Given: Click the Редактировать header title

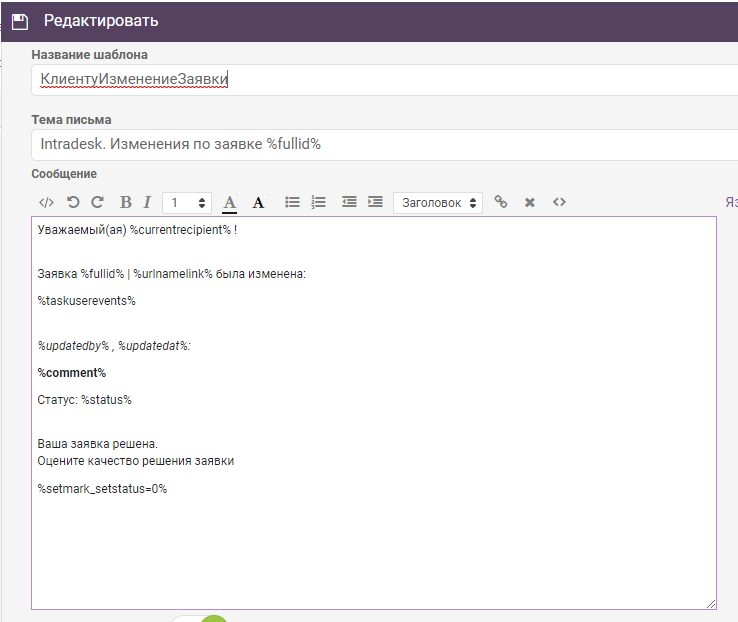Looking at the screenshot, I should click(101, 21).
